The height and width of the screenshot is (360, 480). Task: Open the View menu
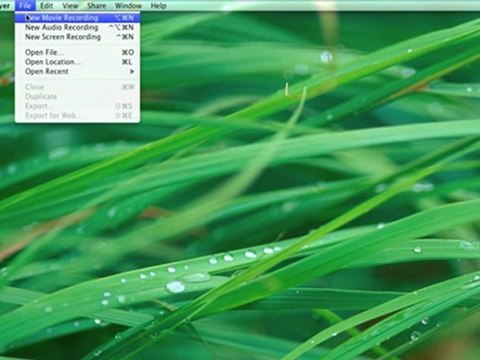pos(70,6)
